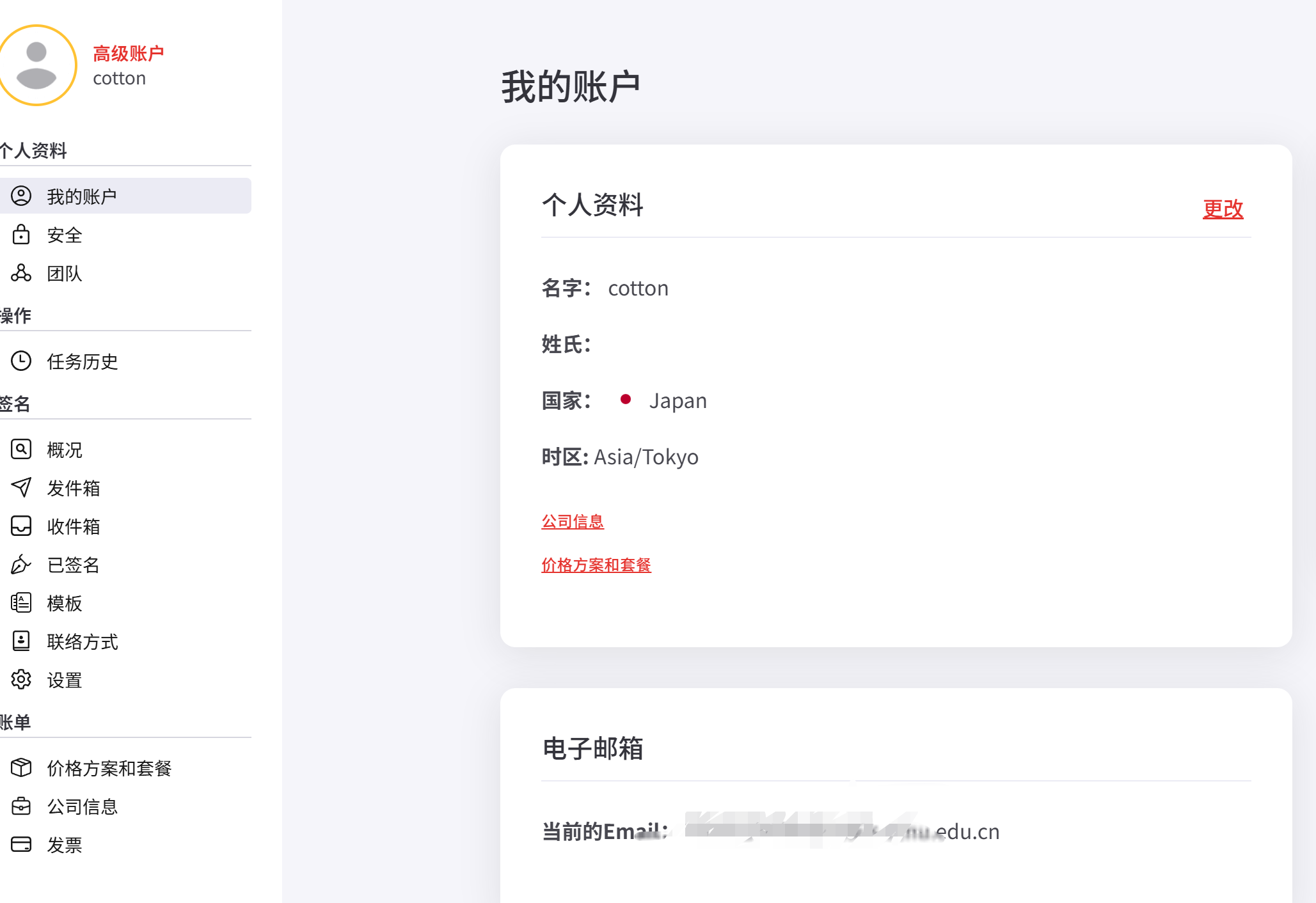
Task: Select 我的账户 in the sidebar
Action: point(82,196)
